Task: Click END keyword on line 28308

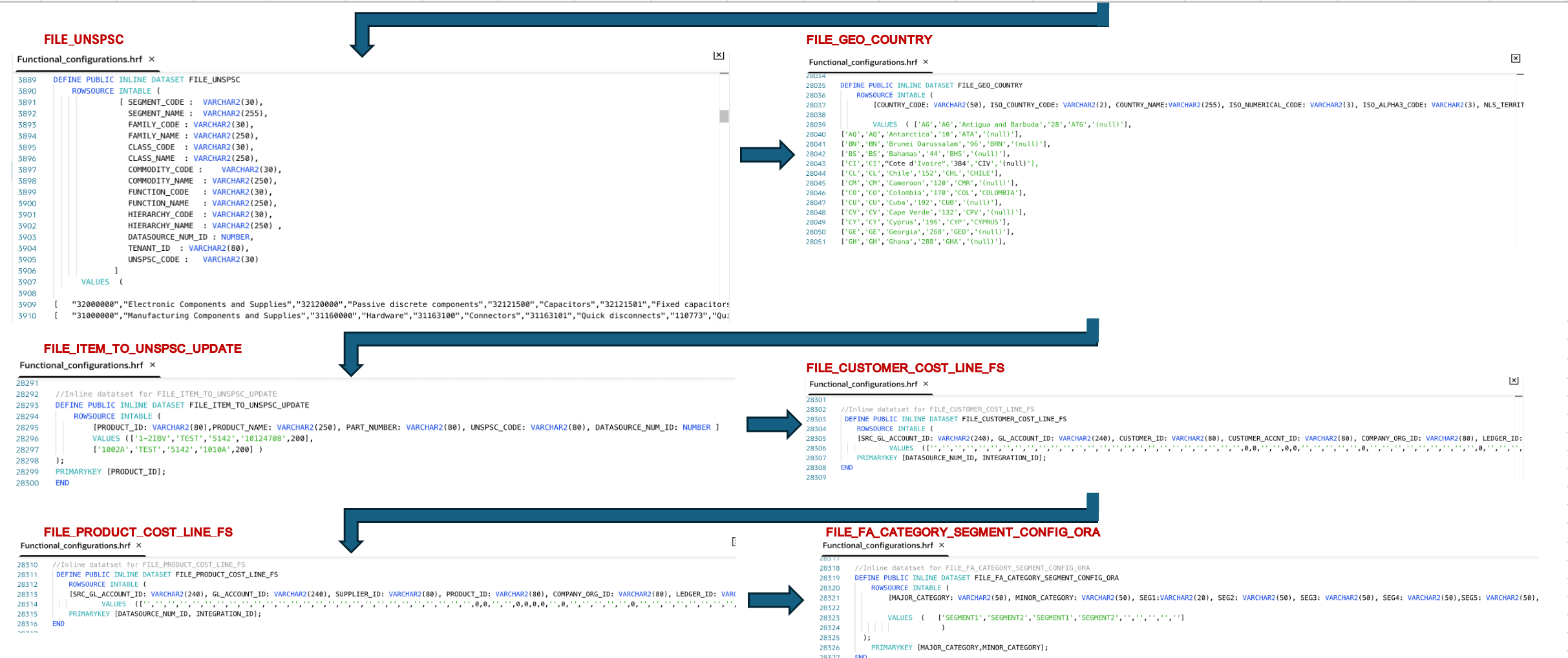Action: coord(847,467)
